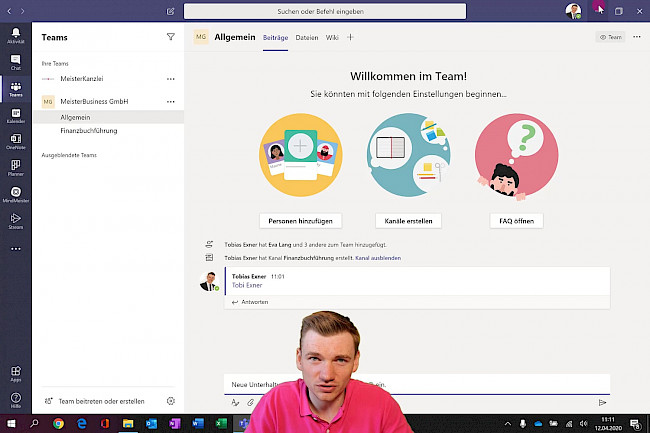Image resolution: width=650 pixels, height=433 pixels.
Task: Click Personen hinzufügen button
Action: coord(301,220)
